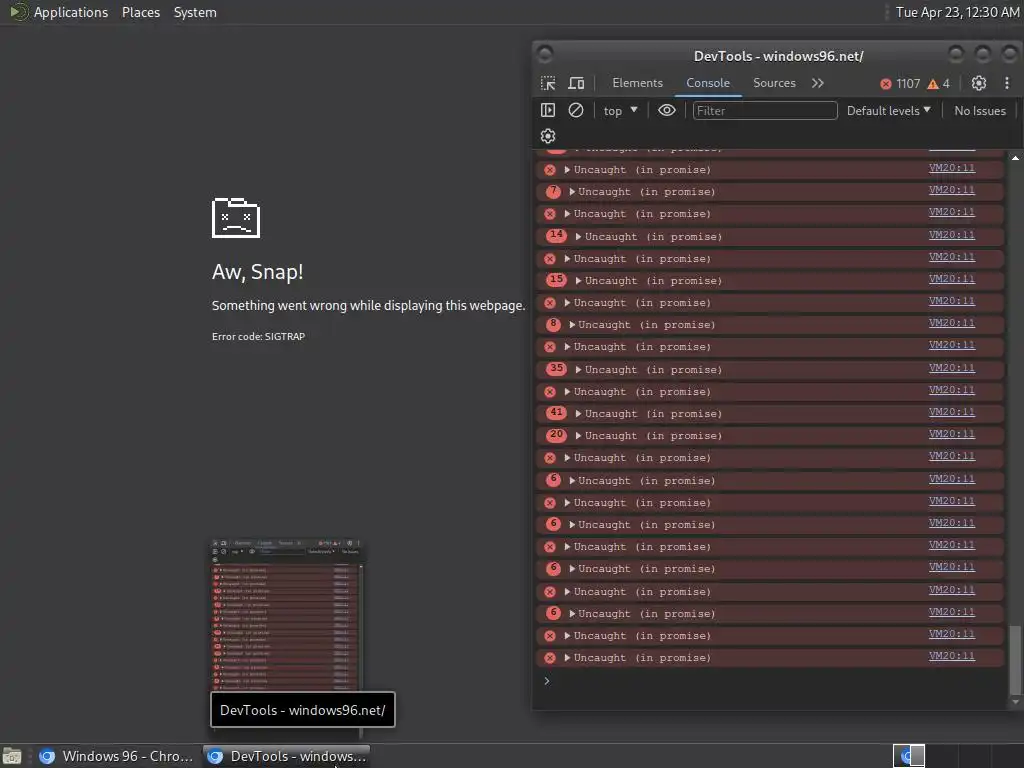The height and width of the screenshot is (768, 1024).
Task: Click the 'Error code: SIGTRAP' text
Action: pyautogui.click(x=258, y=336)
